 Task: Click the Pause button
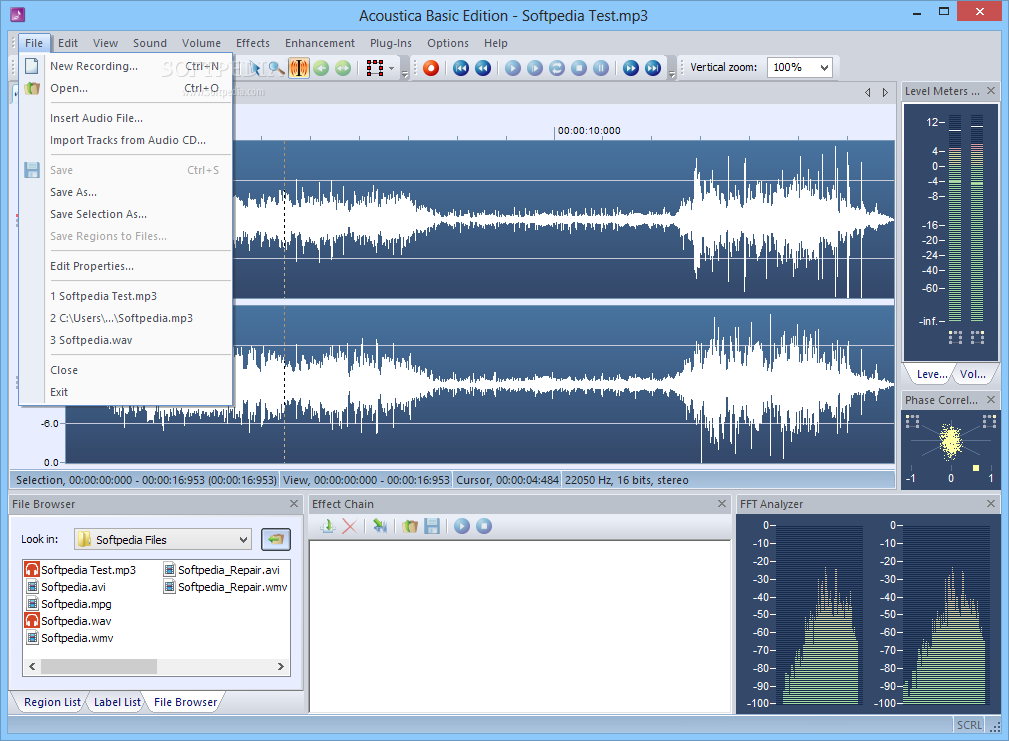[x=601, y=68]
